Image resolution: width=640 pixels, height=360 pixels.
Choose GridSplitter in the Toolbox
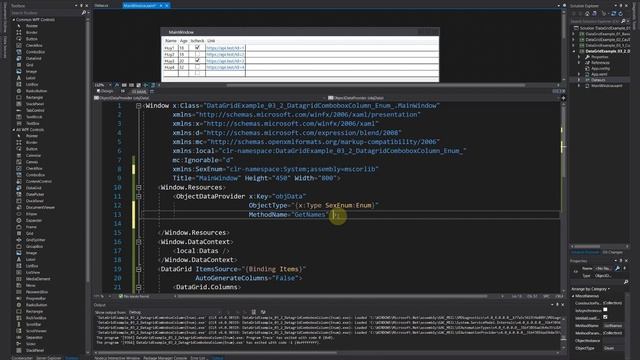click(36, 240)
